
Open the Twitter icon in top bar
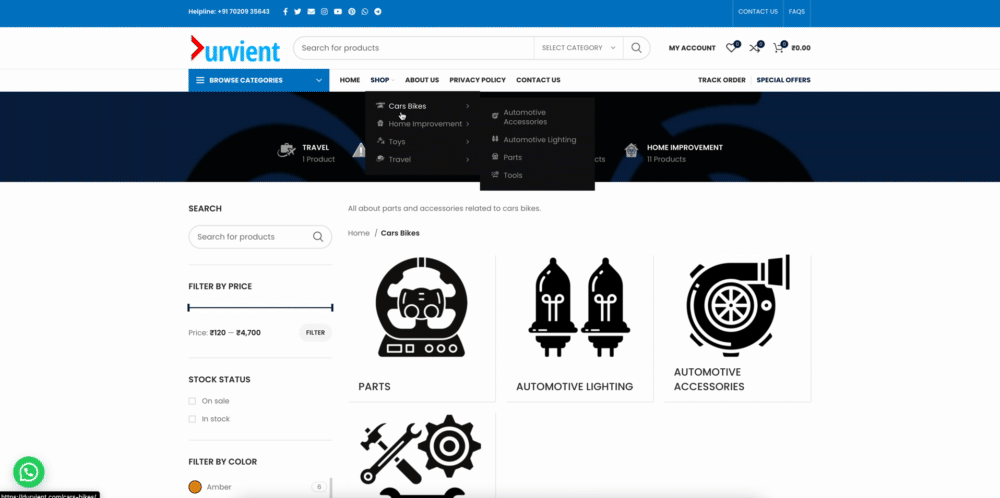tap(297, 11)
